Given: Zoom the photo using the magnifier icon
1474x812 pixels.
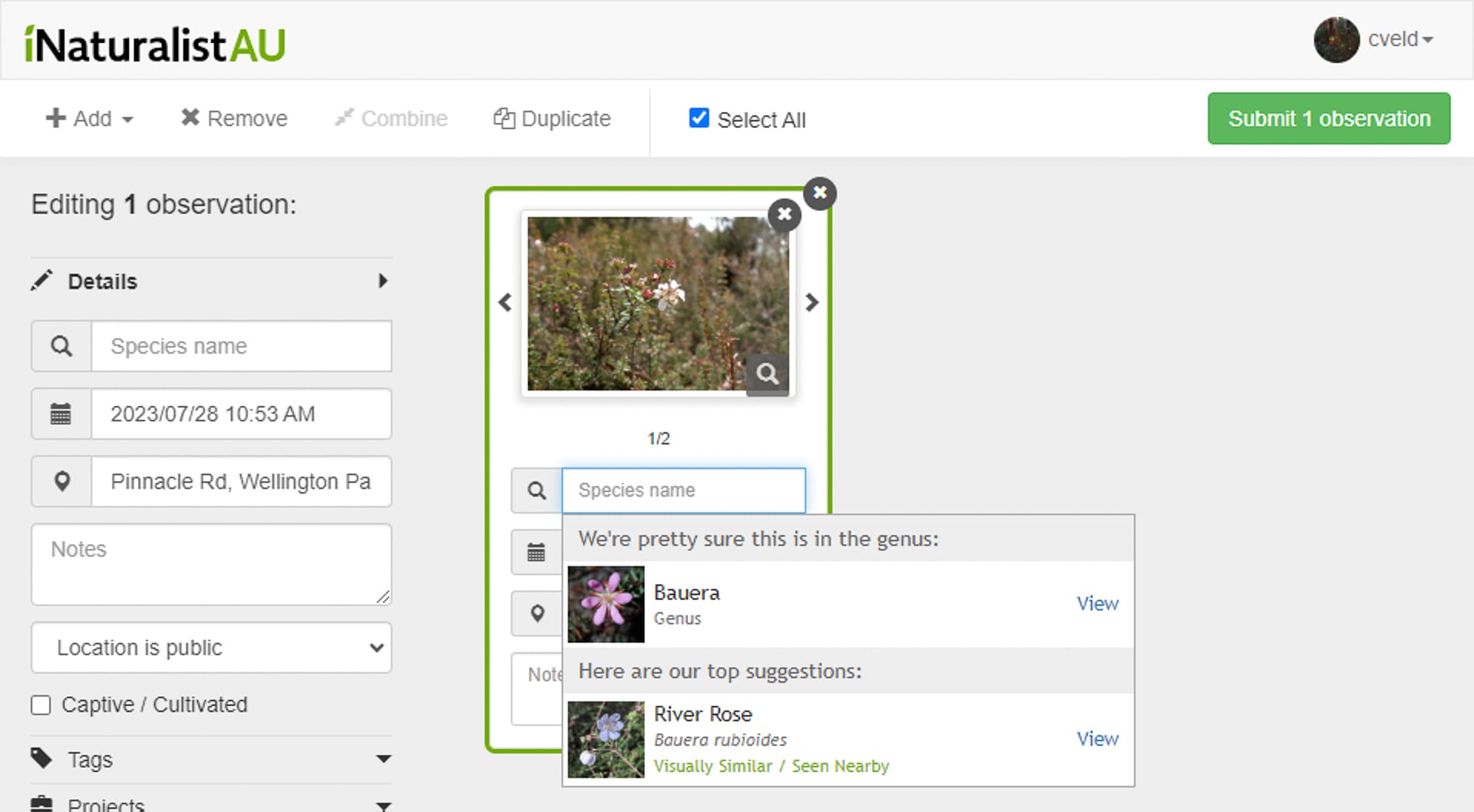Looking at the screenshot, I should click(x=768, y=374).
